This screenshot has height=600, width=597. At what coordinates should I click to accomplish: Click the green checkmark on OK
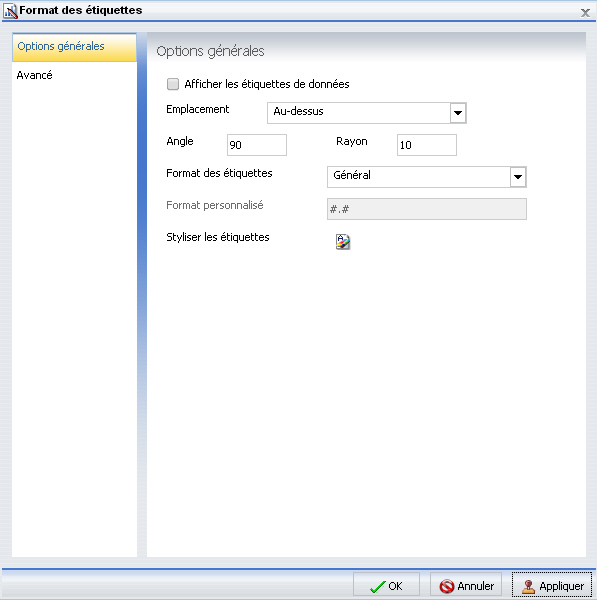pyautogui.click(x=377, y=586)
